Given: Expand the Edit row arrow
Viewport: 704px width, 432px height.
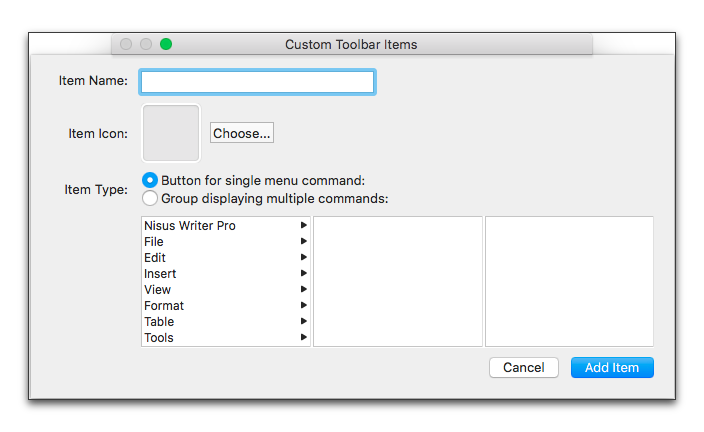Looking at the screenshot, I should (304, 257).
